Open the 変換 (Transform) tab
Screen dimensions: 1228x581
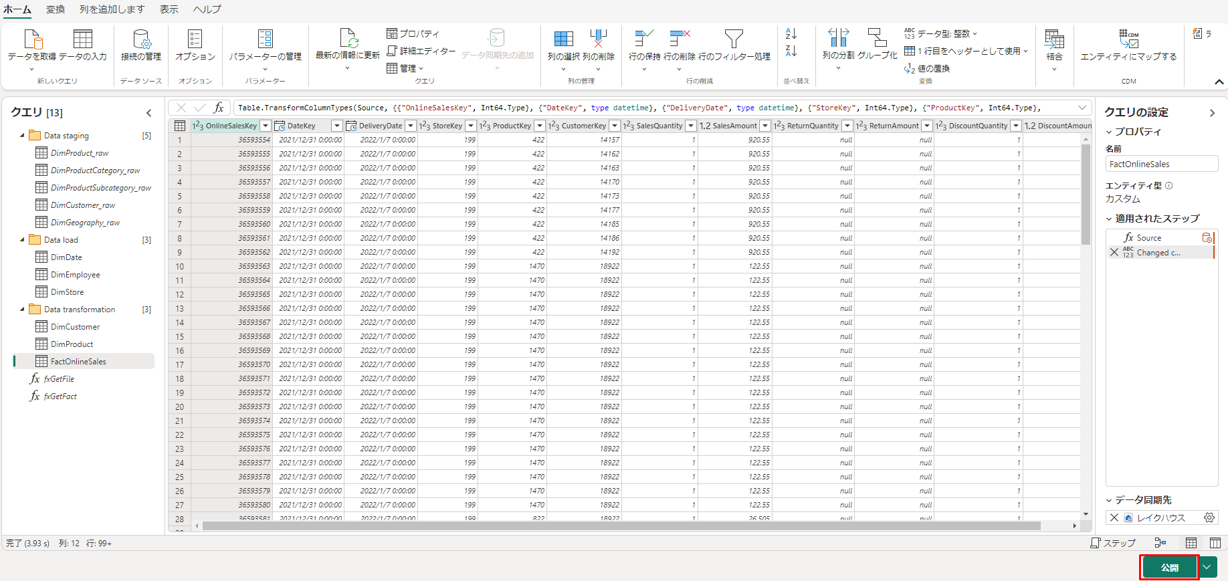(55, 9)
